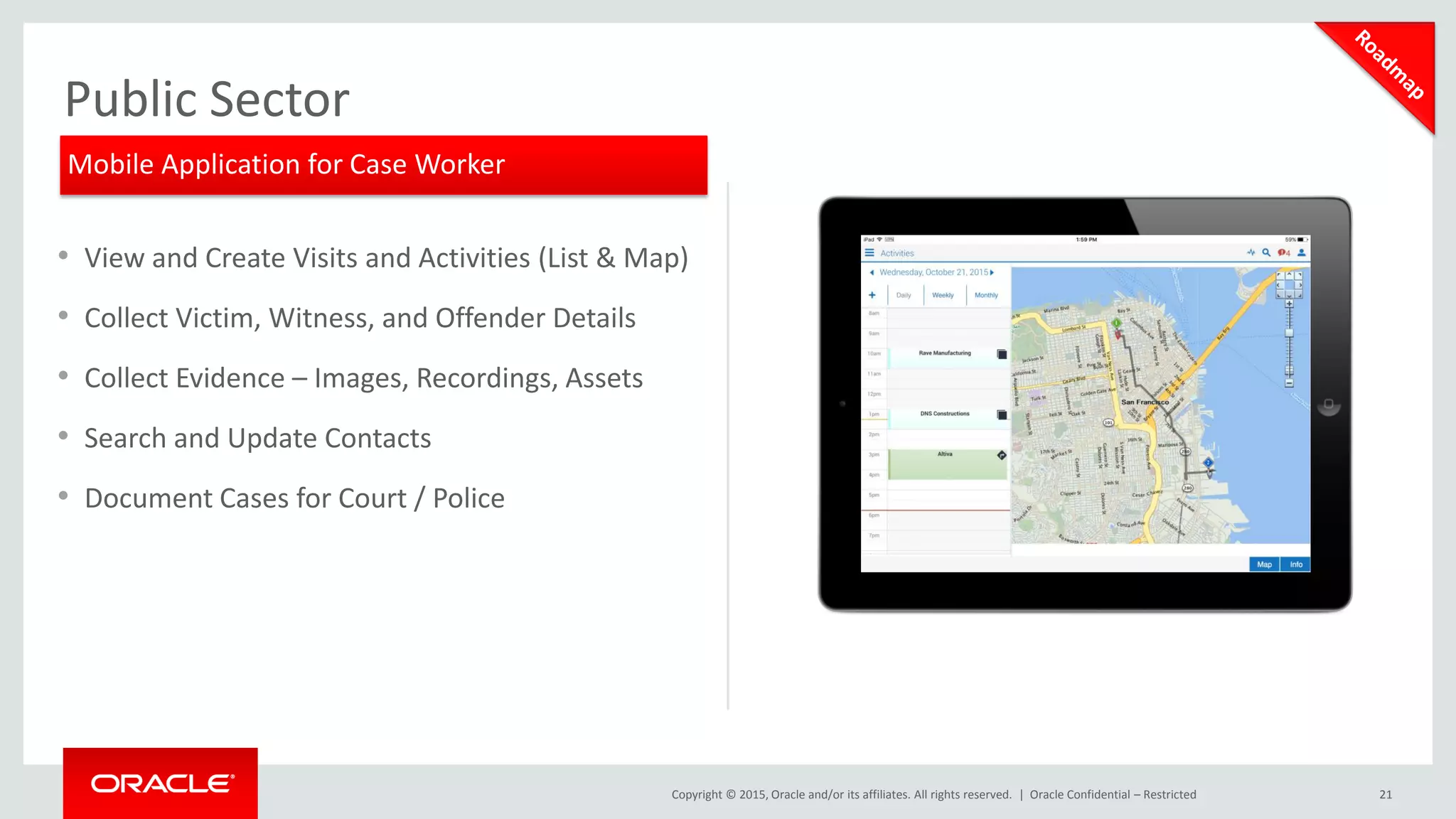The image size is (1456, 819).
Task: Pan map right with right arrow control
Action: pyautogui.click(x=1299, y=285)
